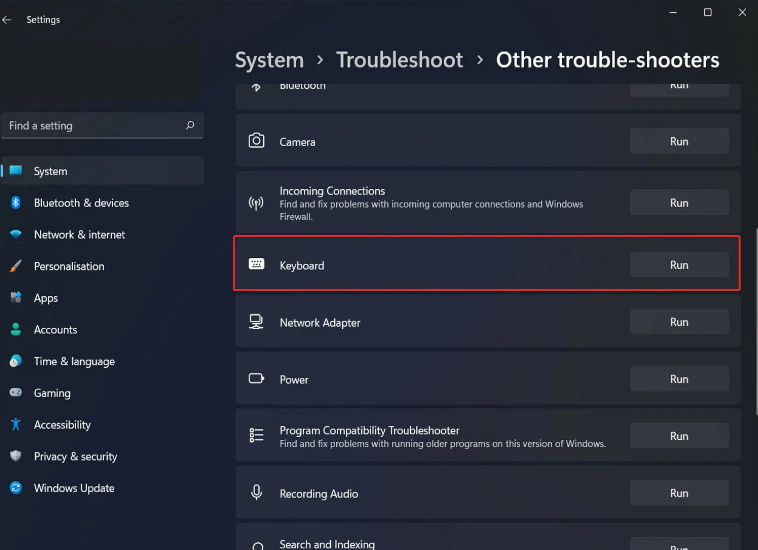
Task: Run the Network Adapter troubleshooter
Action: tap(679, 322)
